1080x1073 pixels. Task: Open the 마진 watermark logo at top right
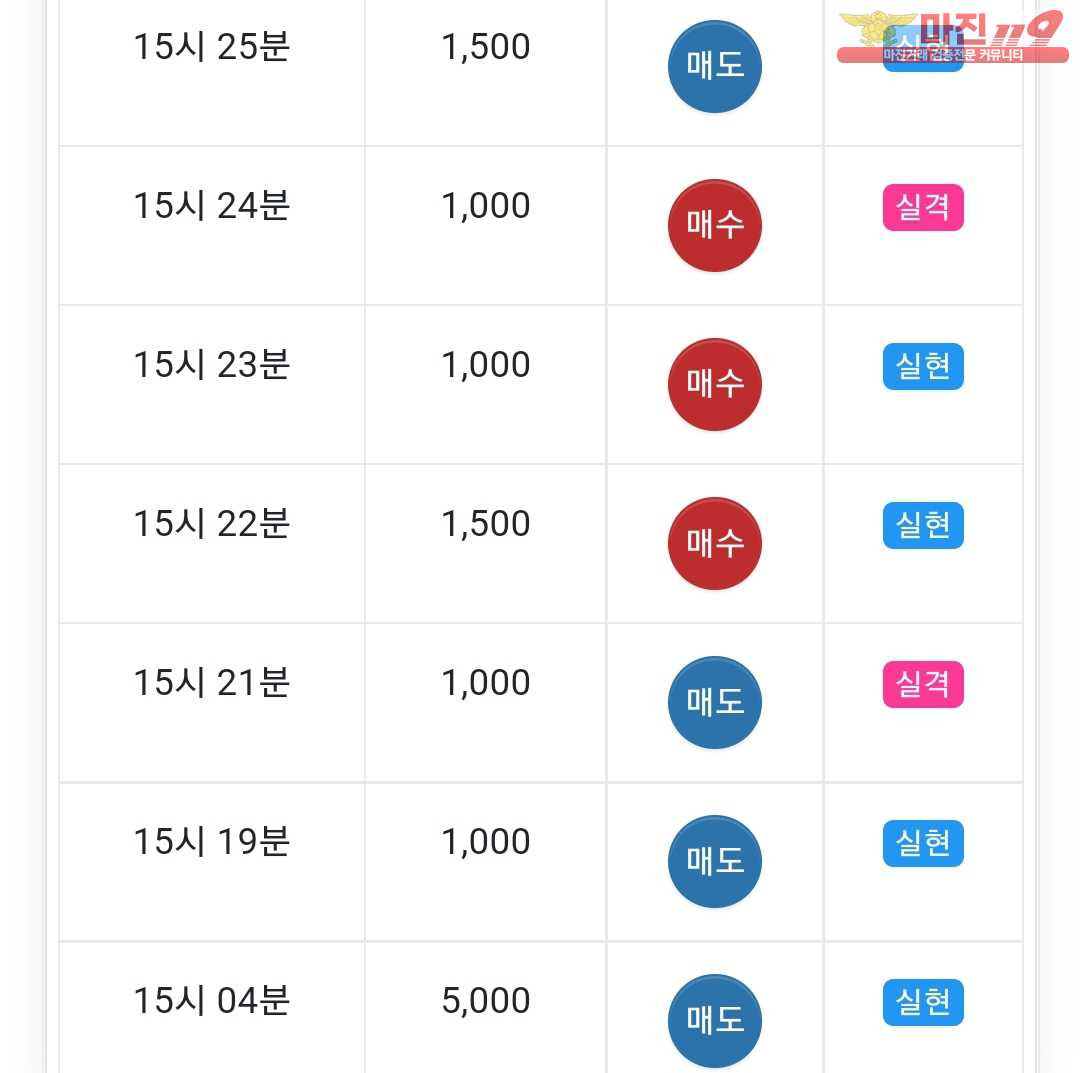pos(952,37)
